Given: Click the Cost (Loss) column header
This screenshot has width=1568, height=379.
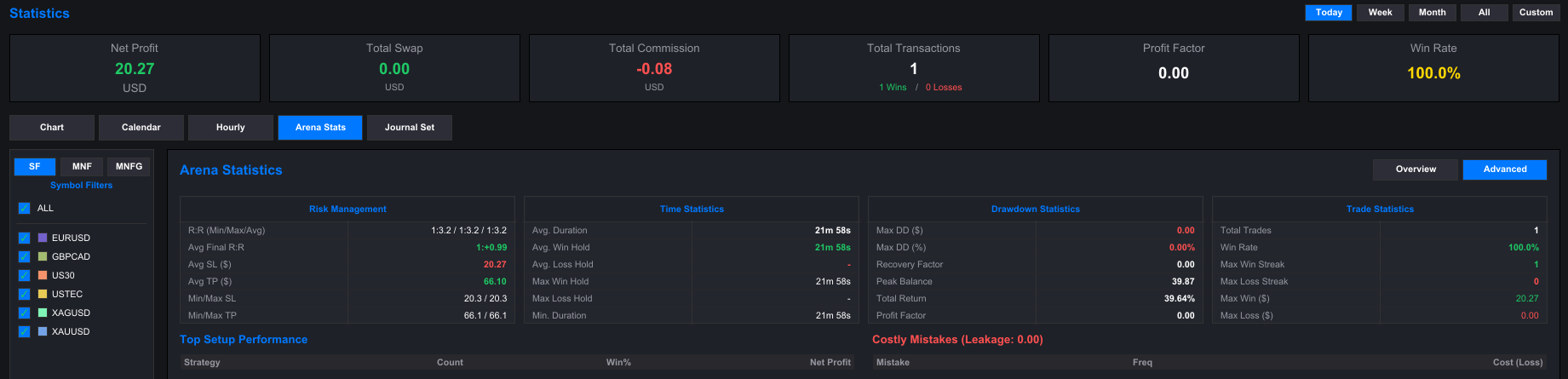Looking at the screenshot, I should [1518, 363].
